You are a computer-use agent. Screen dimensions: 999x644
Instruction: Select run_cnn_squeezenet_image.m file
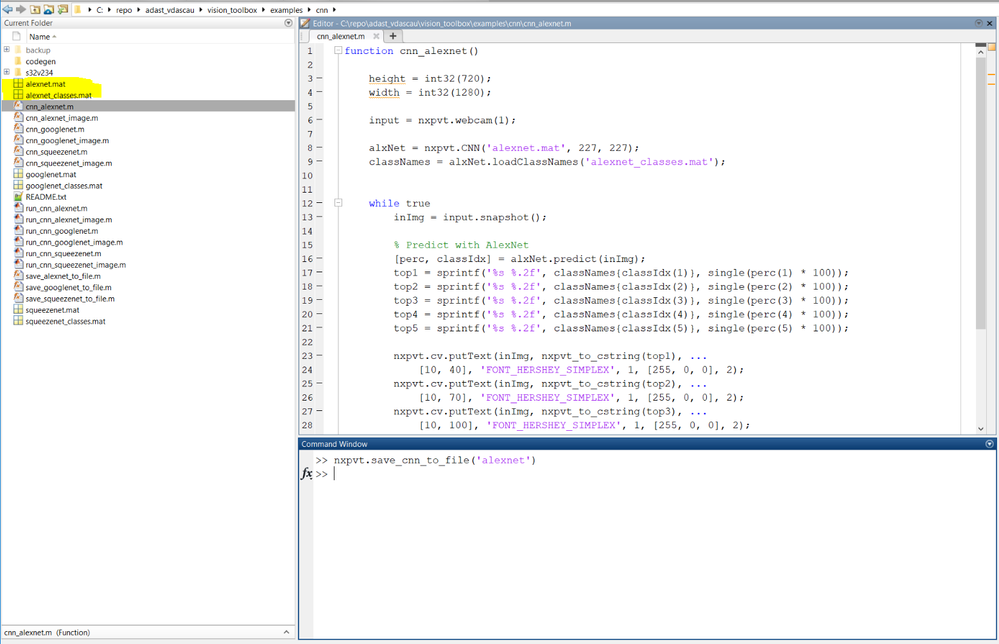[76, 264]
